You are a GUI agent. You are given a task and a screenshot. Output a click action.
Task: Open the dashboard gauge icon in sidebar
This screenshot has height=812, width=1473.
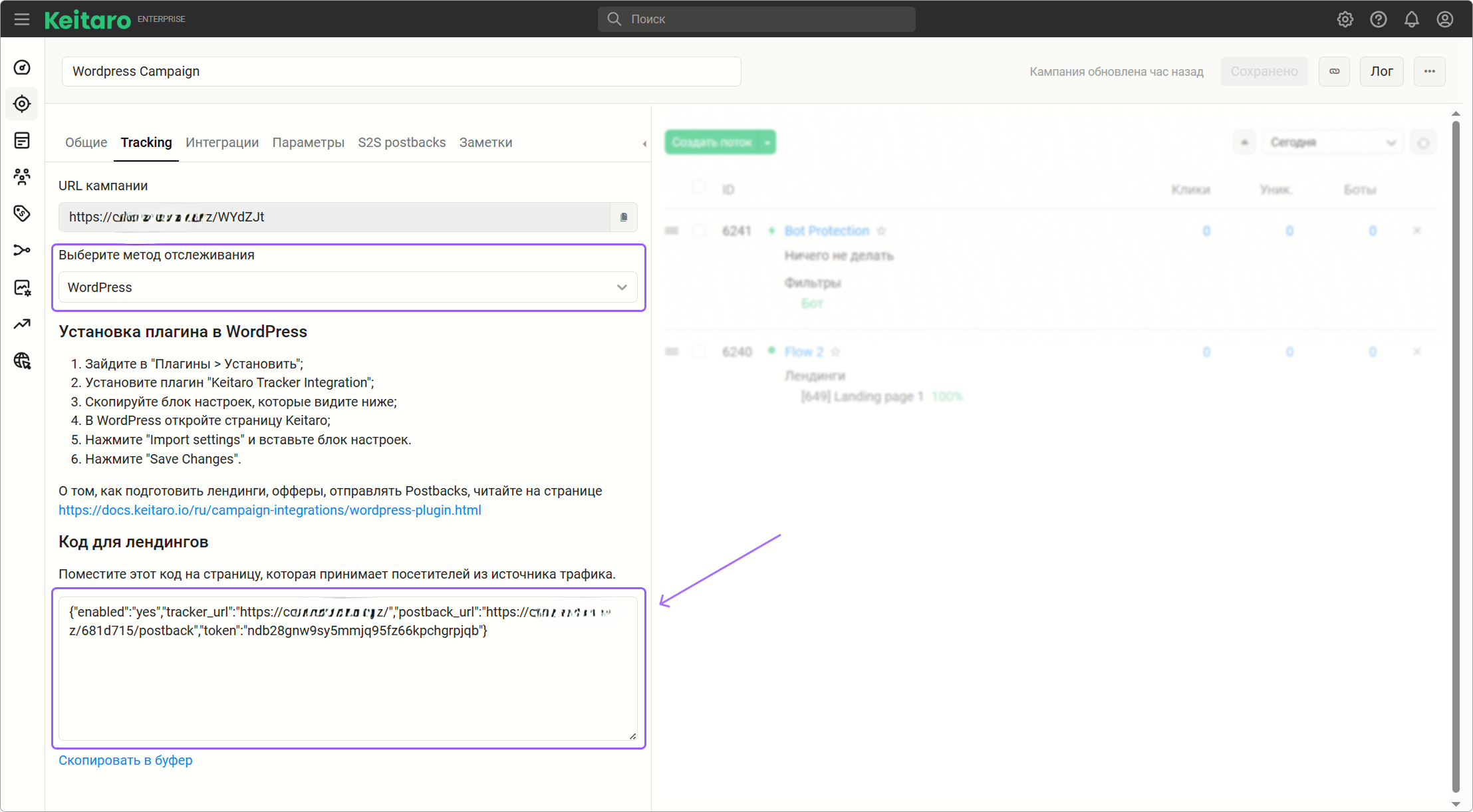22,68
